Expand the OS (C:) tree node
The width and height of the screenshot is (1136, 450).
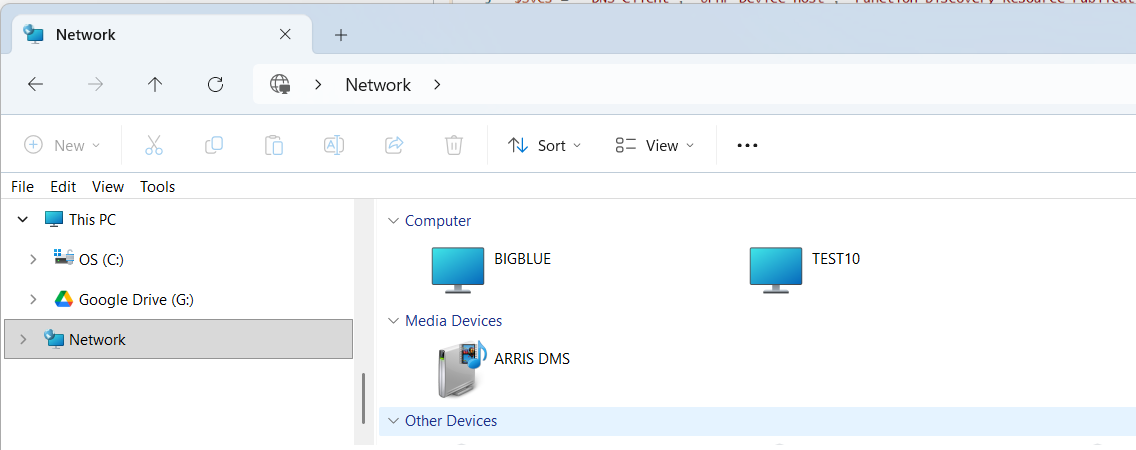tap(33, 259)
